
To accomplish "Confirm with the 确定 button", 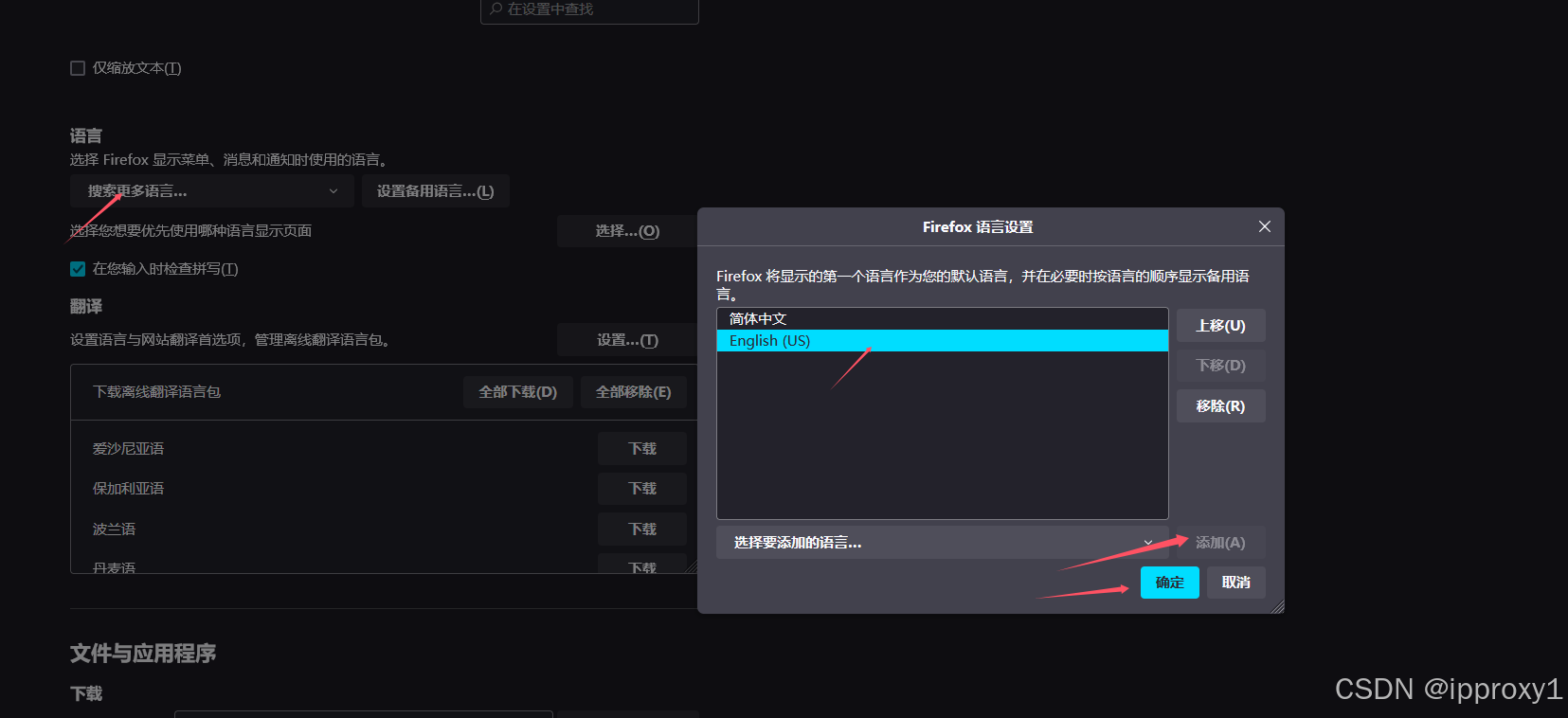I will click(1170, 583).
